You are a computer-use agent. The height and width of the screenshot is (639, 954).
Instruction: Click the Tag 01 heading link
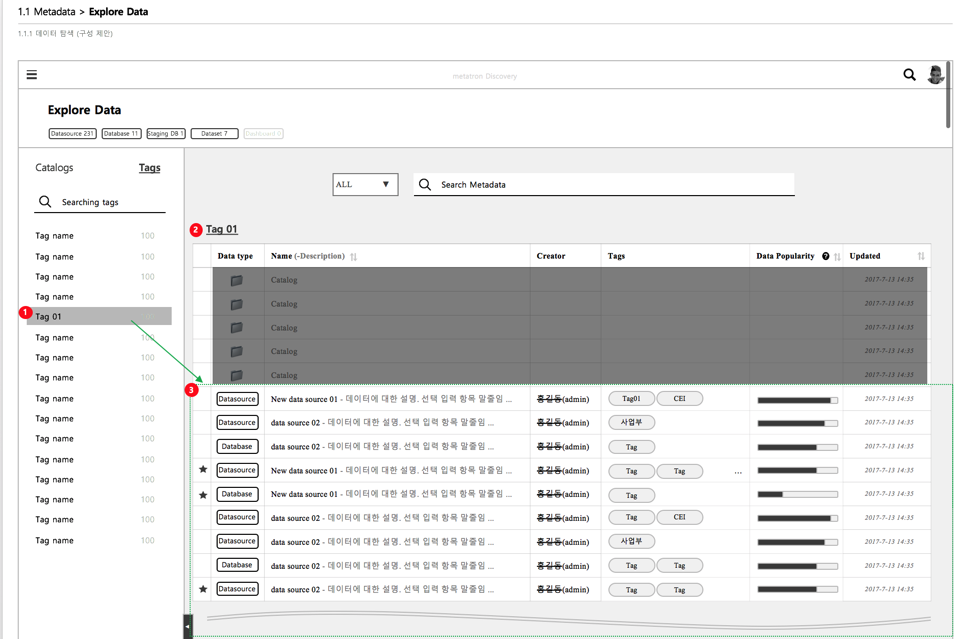tap(221, 229)
